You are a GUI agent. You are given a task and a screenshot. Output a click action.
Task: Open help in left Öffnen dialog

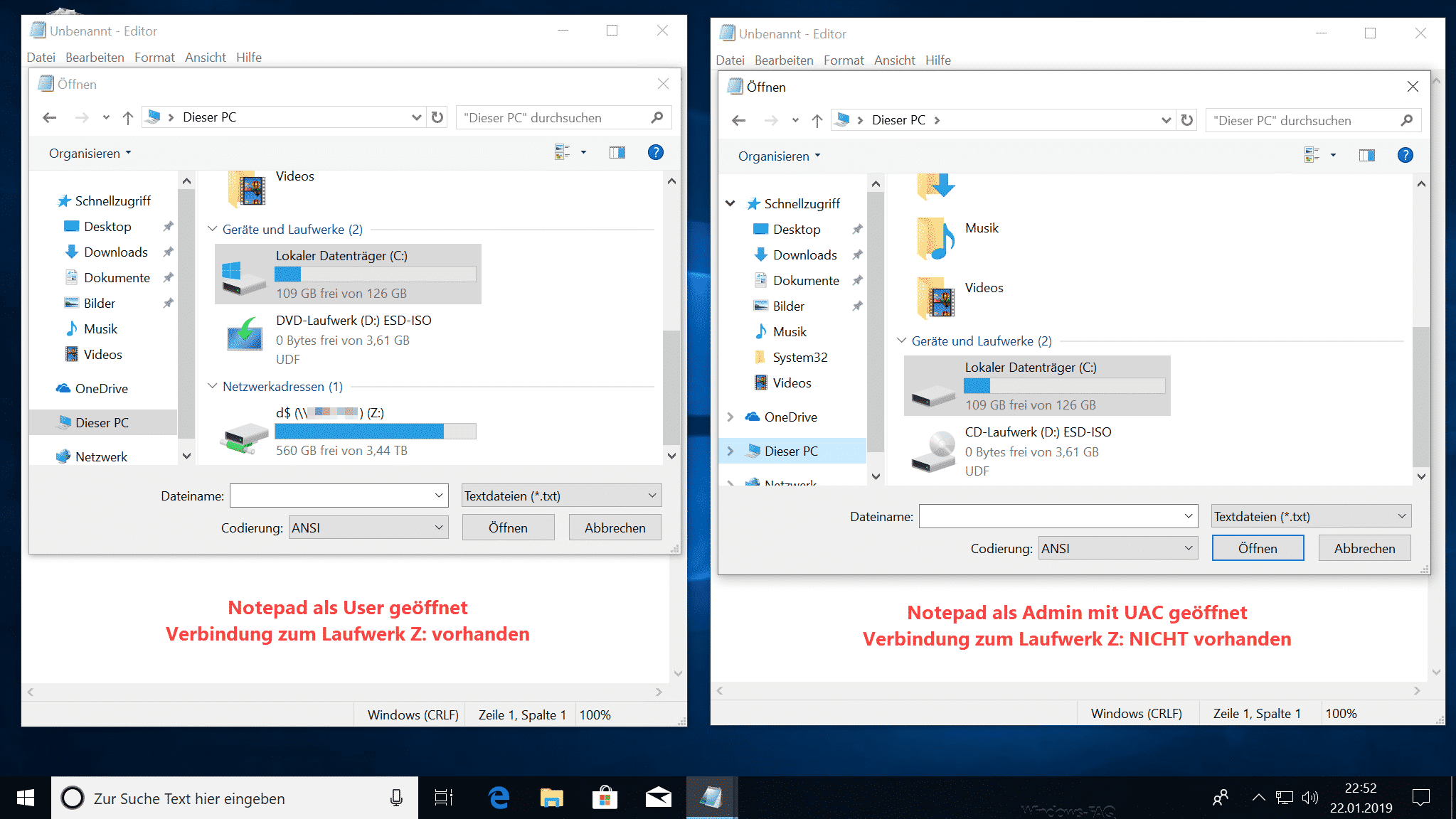[x=656, y=152]
